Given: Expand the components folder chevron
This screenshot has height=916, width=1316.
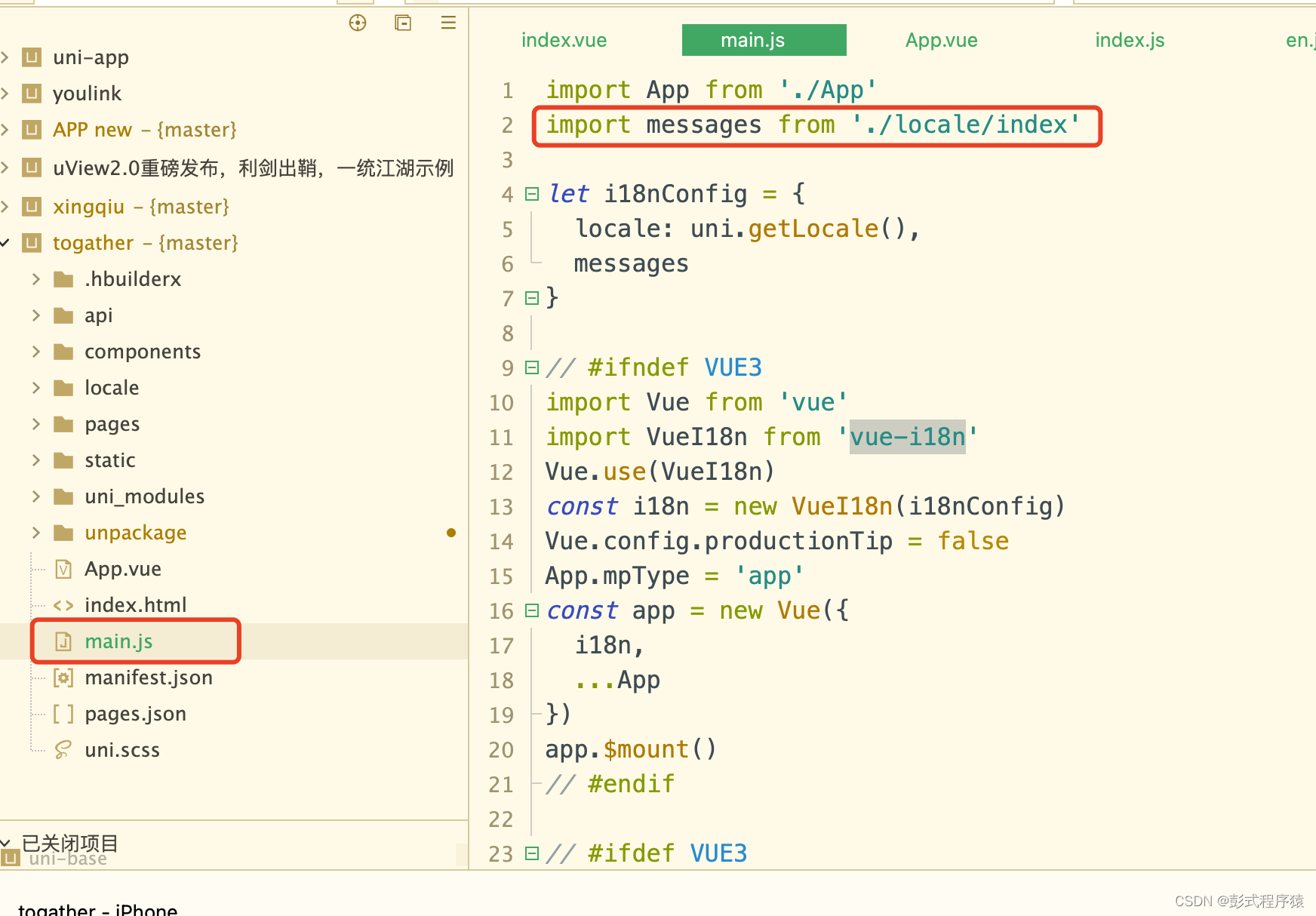Looking at the screenshot, I should point(36,352).
